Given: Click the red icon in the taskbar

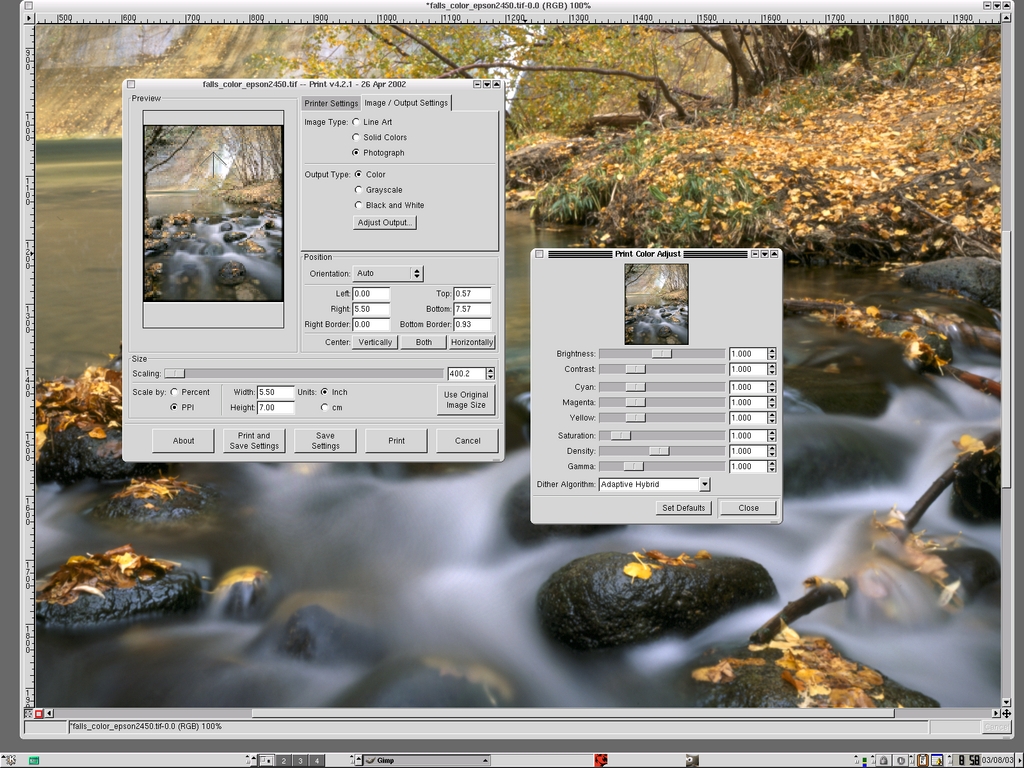Looking at the screenshot, I should 601,760.
